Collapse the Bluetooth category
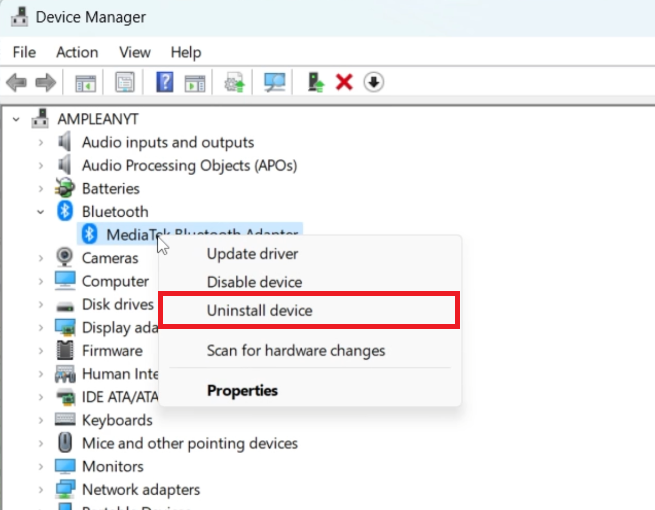The image size is (655, 510). [x=40, y=211]
